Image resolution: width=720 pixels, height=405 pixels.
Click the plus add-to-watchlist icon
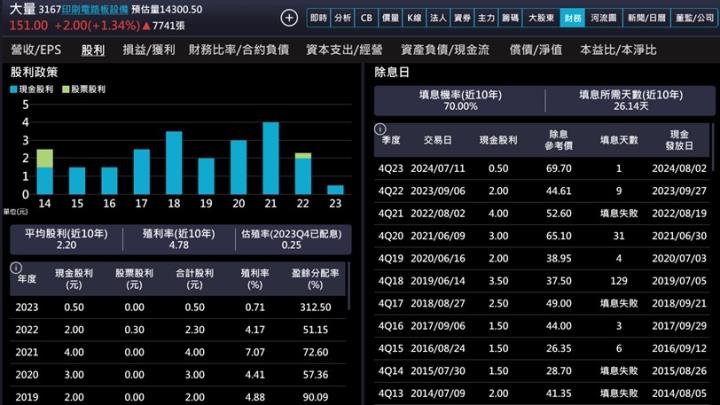coord(289,18)
